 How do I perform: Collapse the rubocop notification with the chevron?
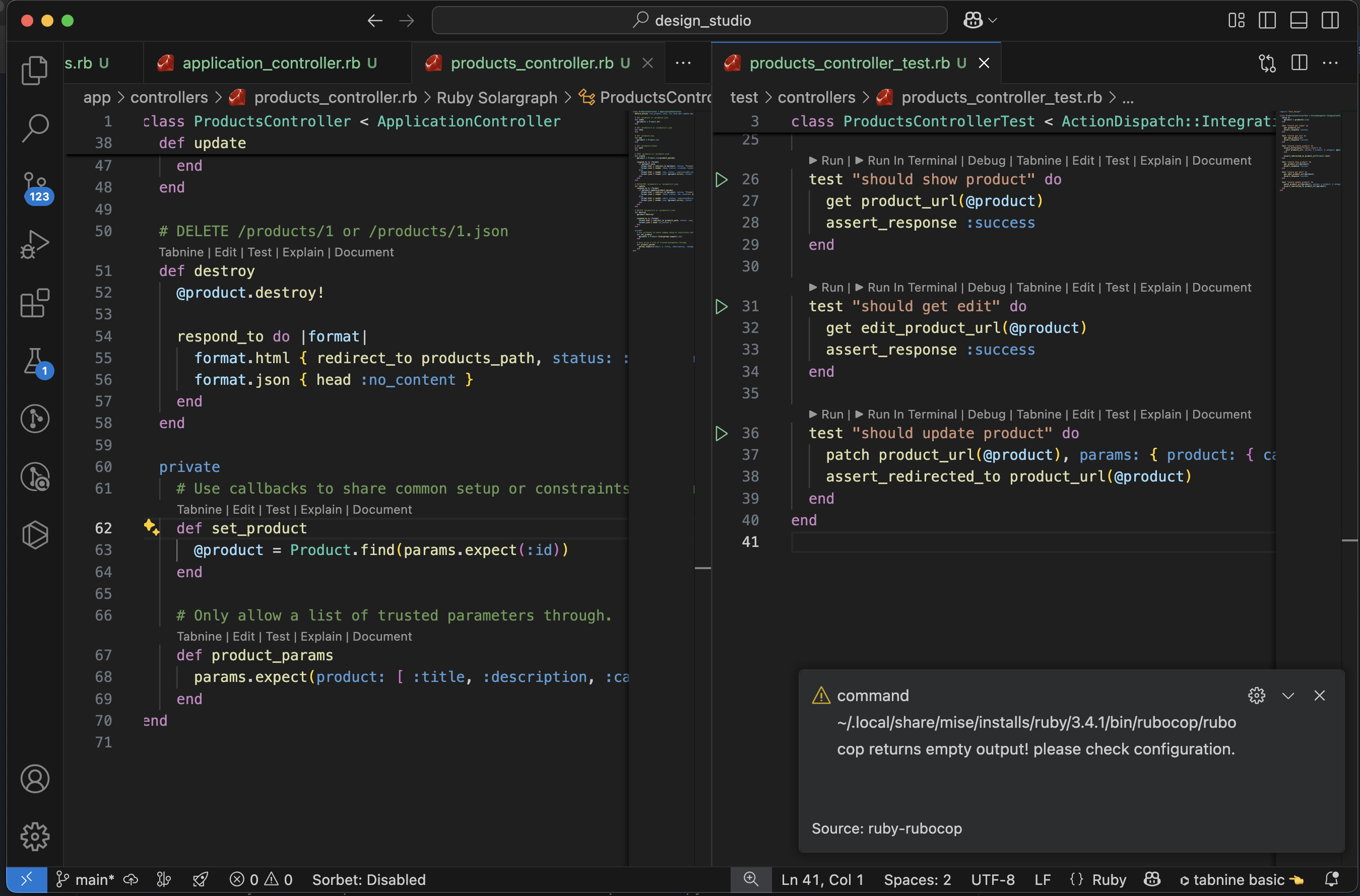(1287, 696)
